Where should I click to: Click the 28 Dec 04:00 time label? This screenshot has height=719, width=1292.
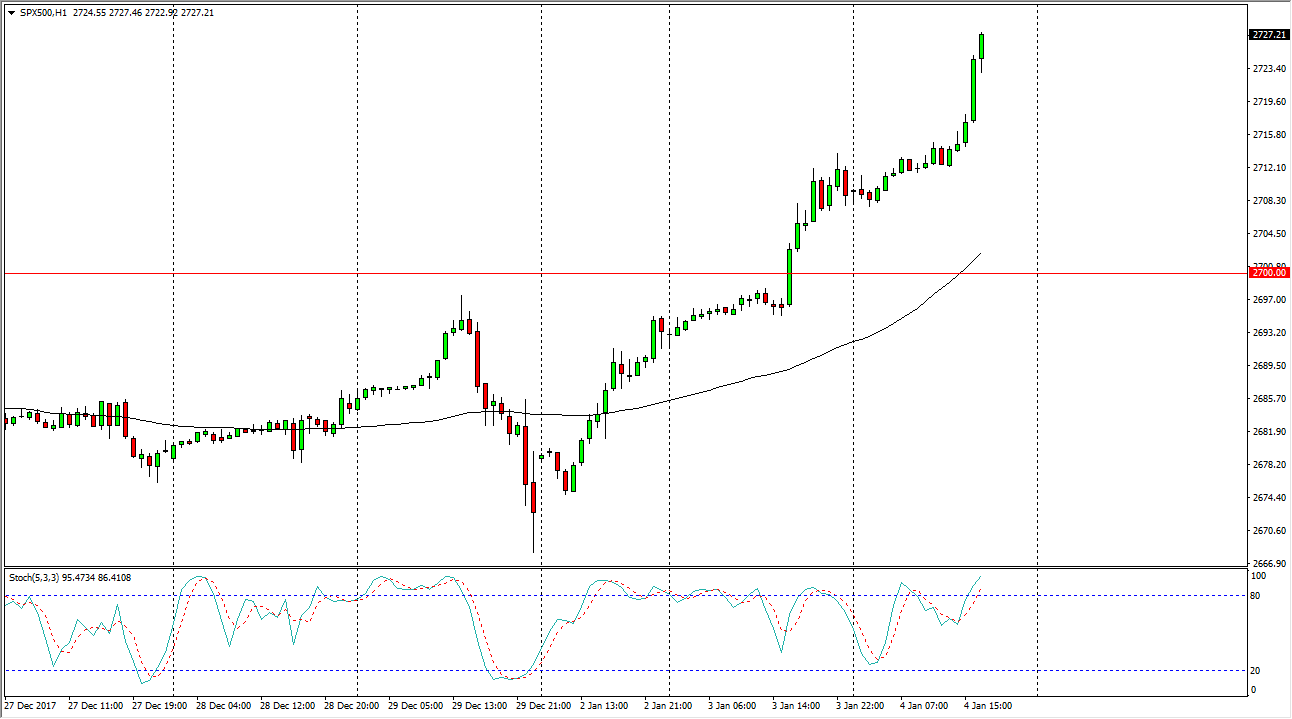(223, 705)
